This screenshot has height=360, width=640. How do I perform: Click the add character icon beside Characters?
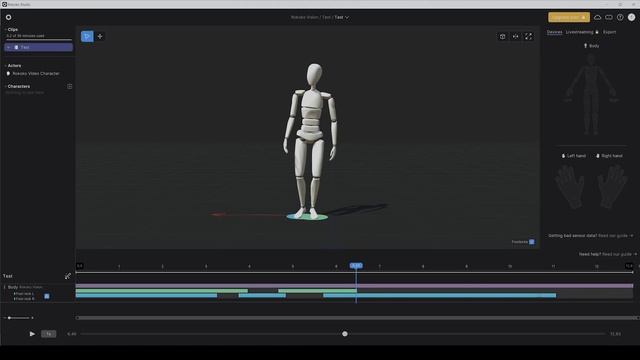coord(70,87)
